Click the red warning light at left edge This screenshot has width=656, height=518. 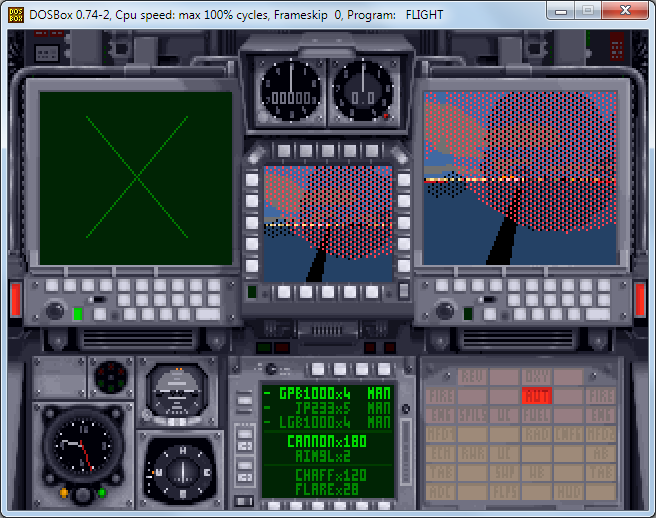tap(16, 299)
